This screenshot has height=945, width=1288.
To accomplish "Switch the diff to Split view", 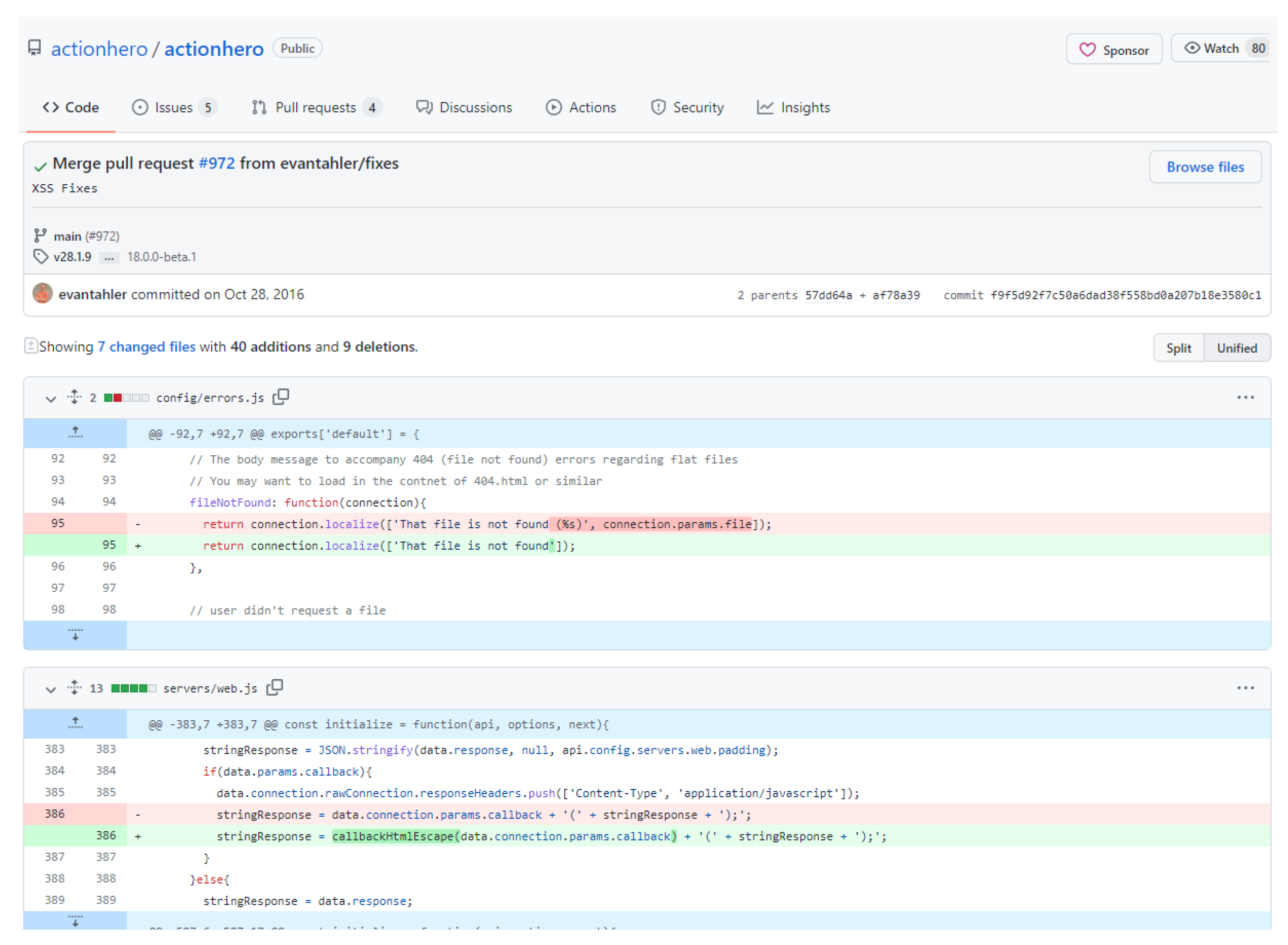I will (1178, 348).
